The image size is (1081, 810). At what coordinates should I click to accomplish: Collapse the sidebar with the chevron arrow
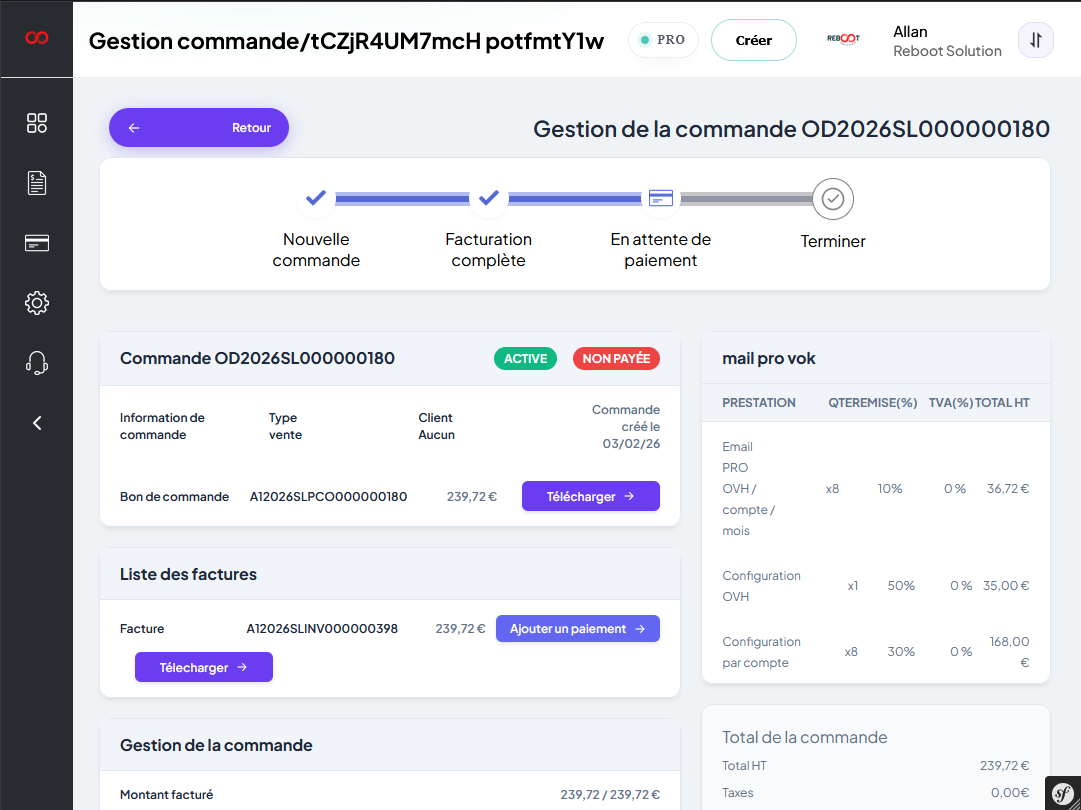point(37,423)
